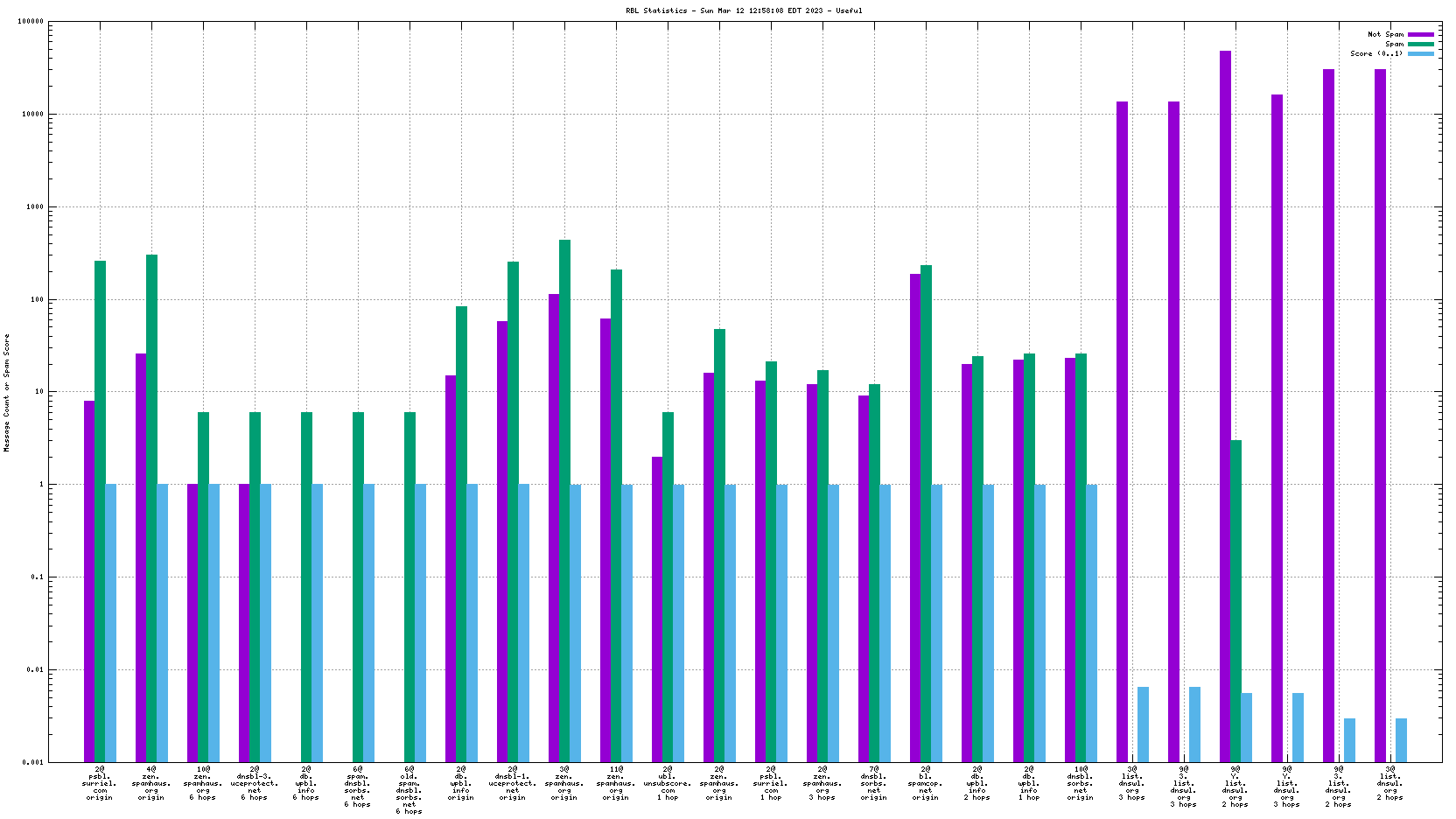Click the x-axis label ubl.unsubscore.com 1 hop

click(x=668, y=783)
